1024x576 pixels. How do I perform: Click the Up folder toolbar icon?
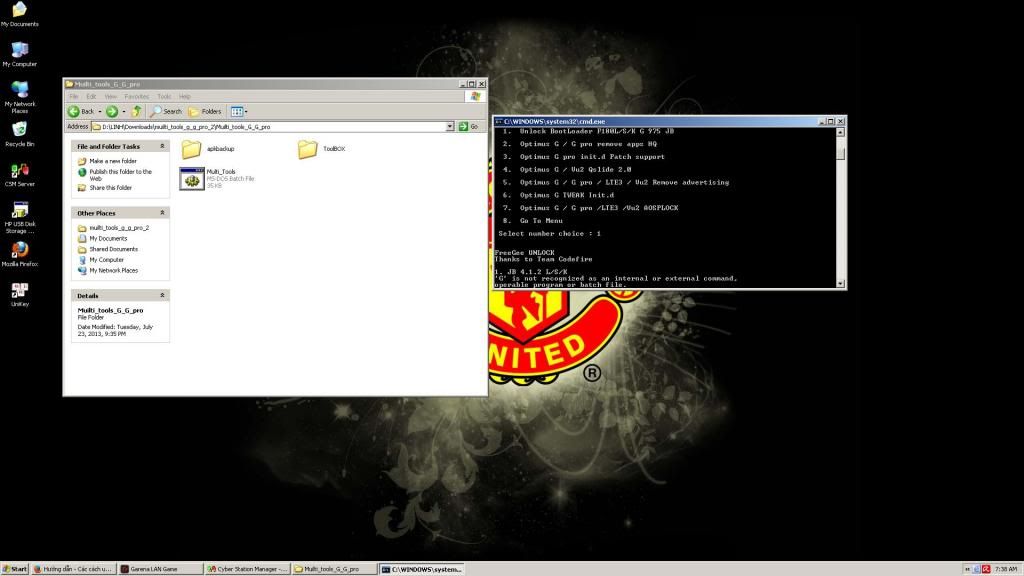(x=136, y=112)
